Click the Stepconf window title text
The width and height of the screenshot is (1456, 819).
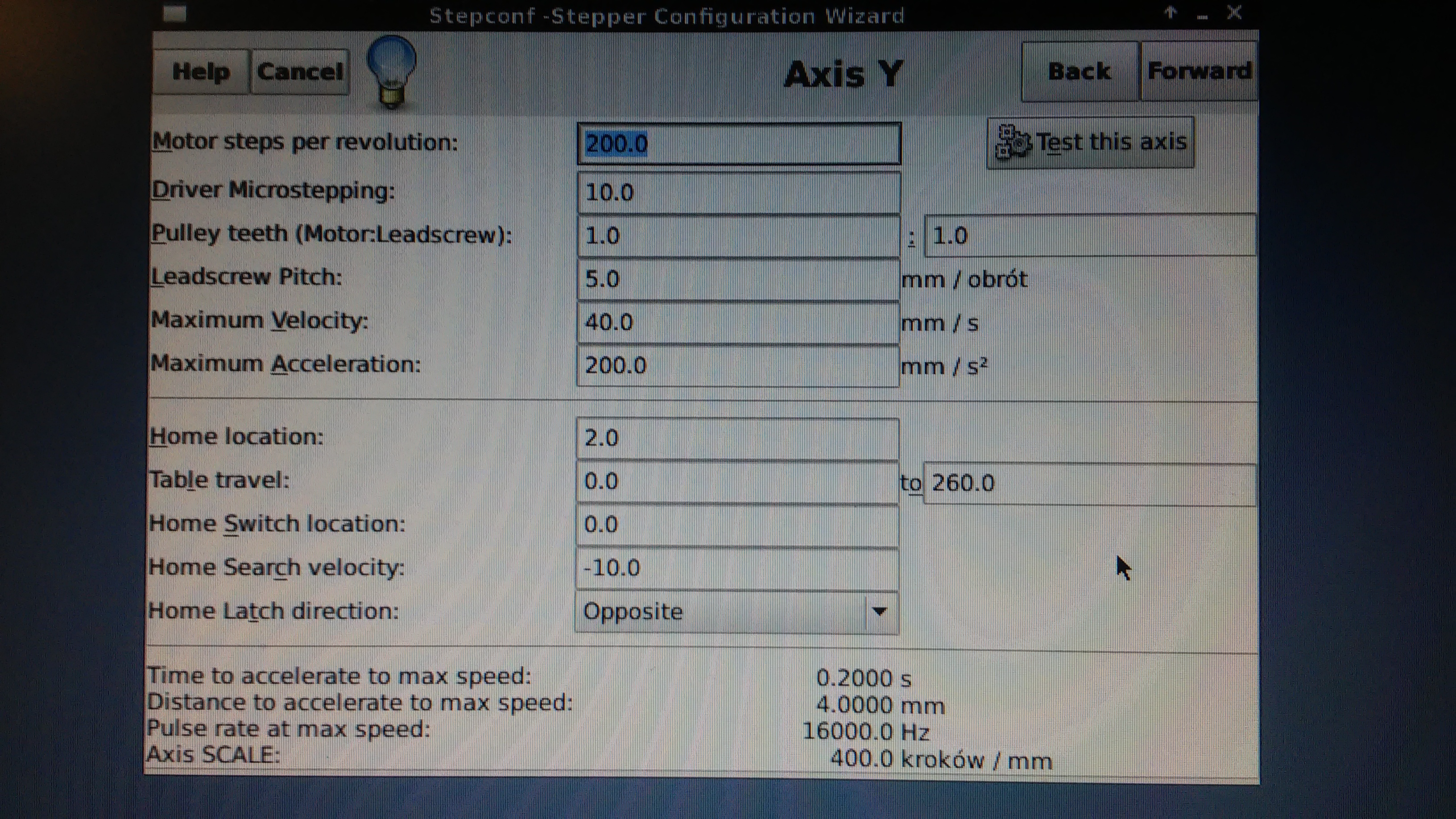pyautogui.click(x=666, y=16)
